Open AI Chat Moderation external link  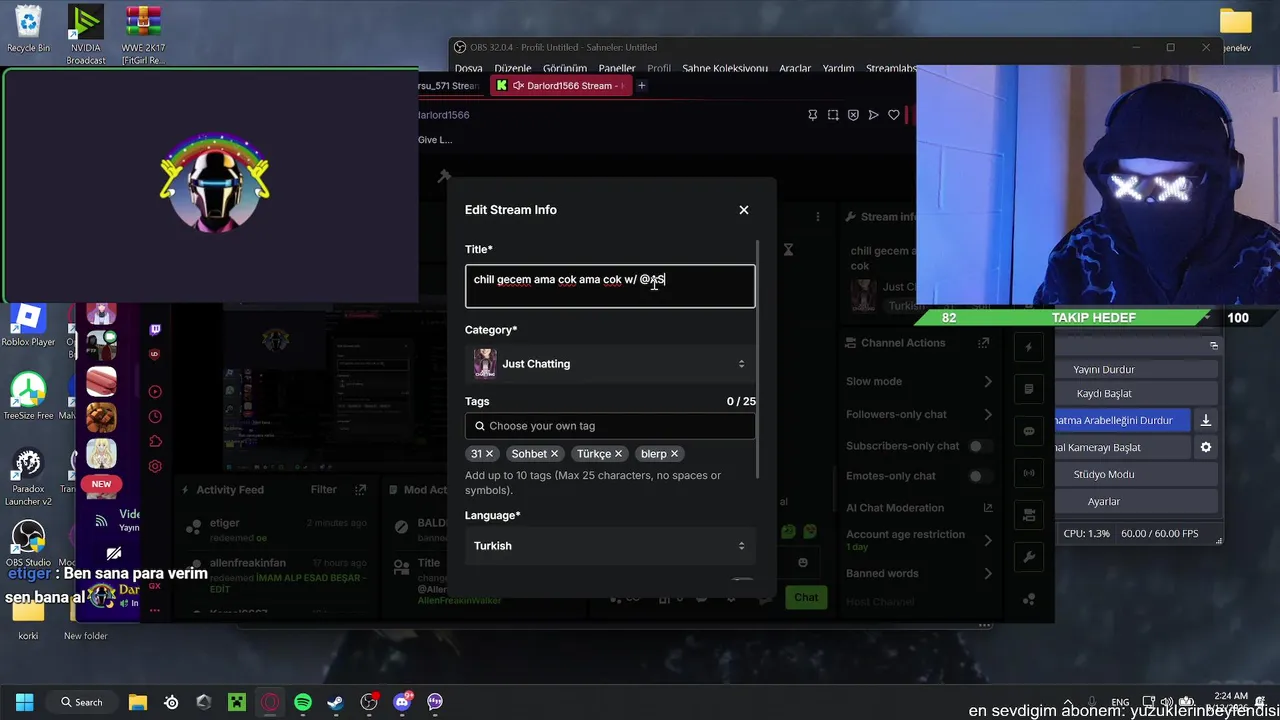988,508
